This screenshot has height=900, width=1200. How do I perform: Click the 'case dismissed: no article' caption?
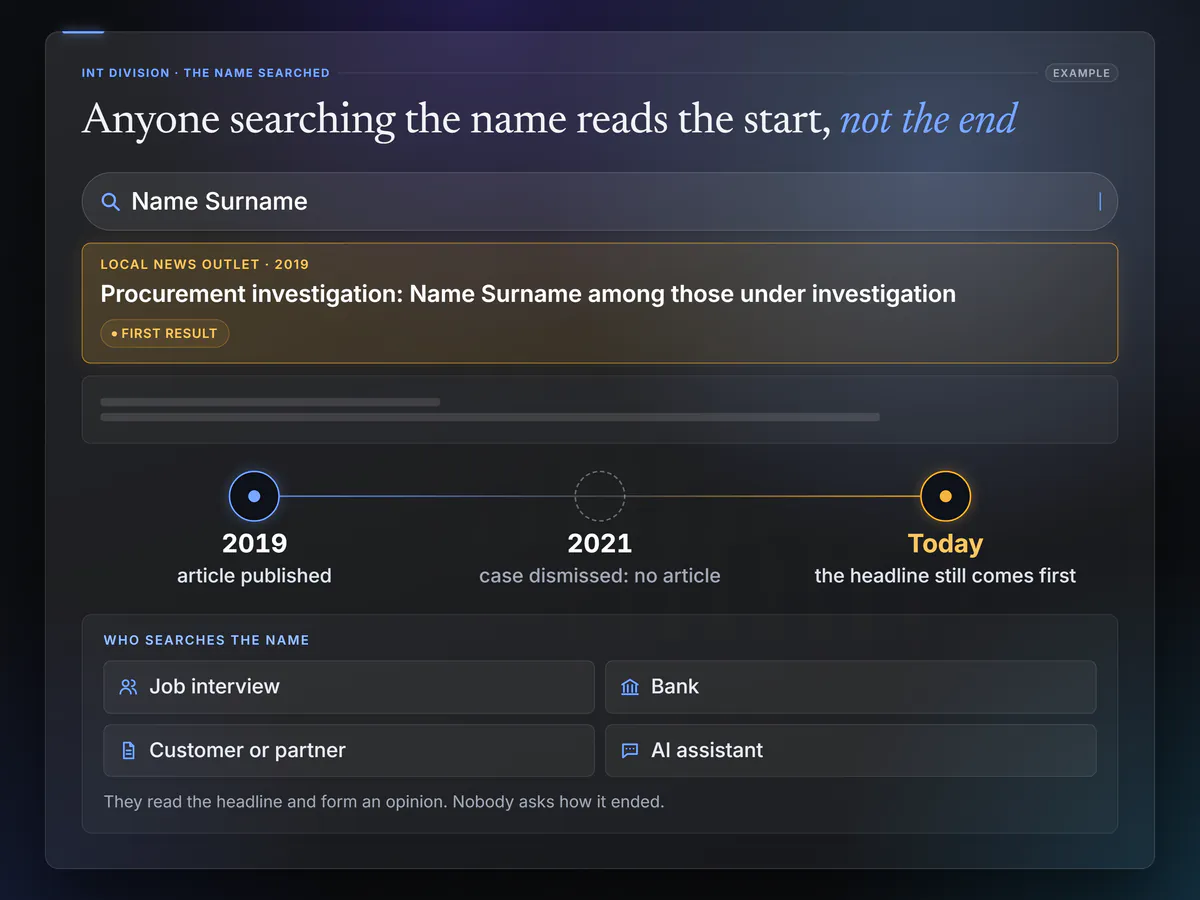(600, 576)
